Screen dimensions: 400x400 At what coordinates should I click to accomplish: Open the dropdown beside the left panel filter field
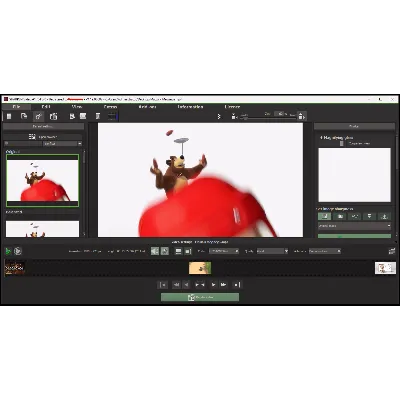(63, 144)
